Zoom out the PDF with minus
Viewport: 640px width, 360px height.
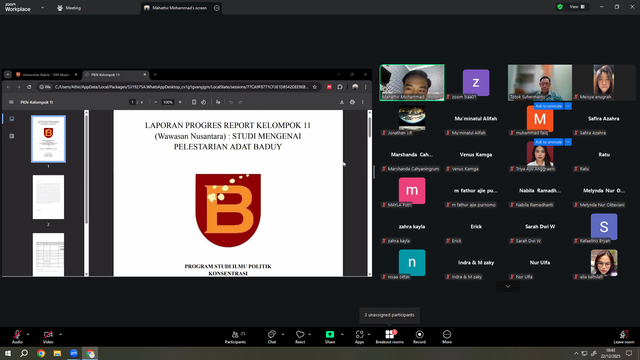[156, 102]
